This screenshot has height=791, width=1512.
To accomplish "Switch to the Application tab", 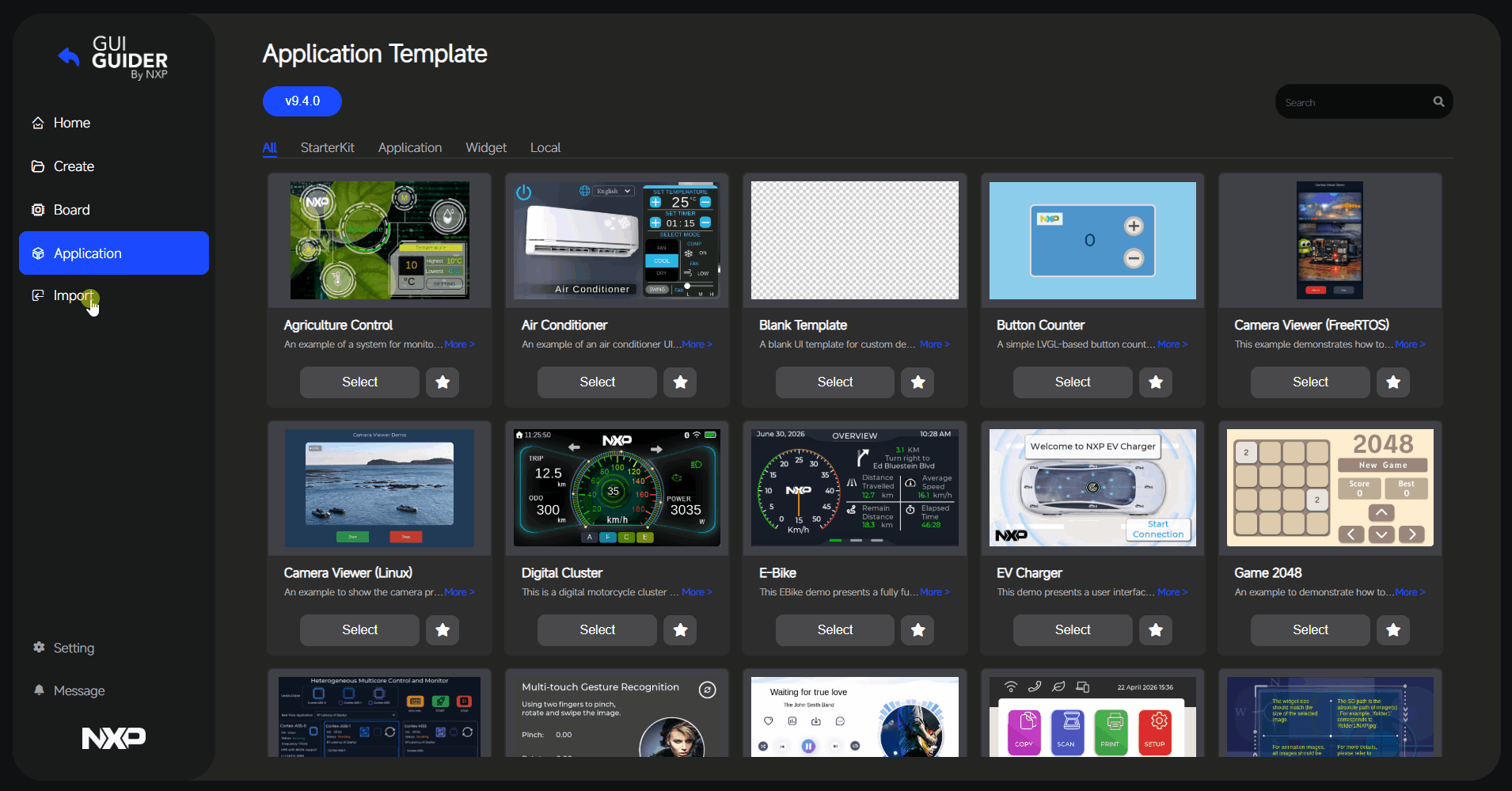I will coord(410,147).
